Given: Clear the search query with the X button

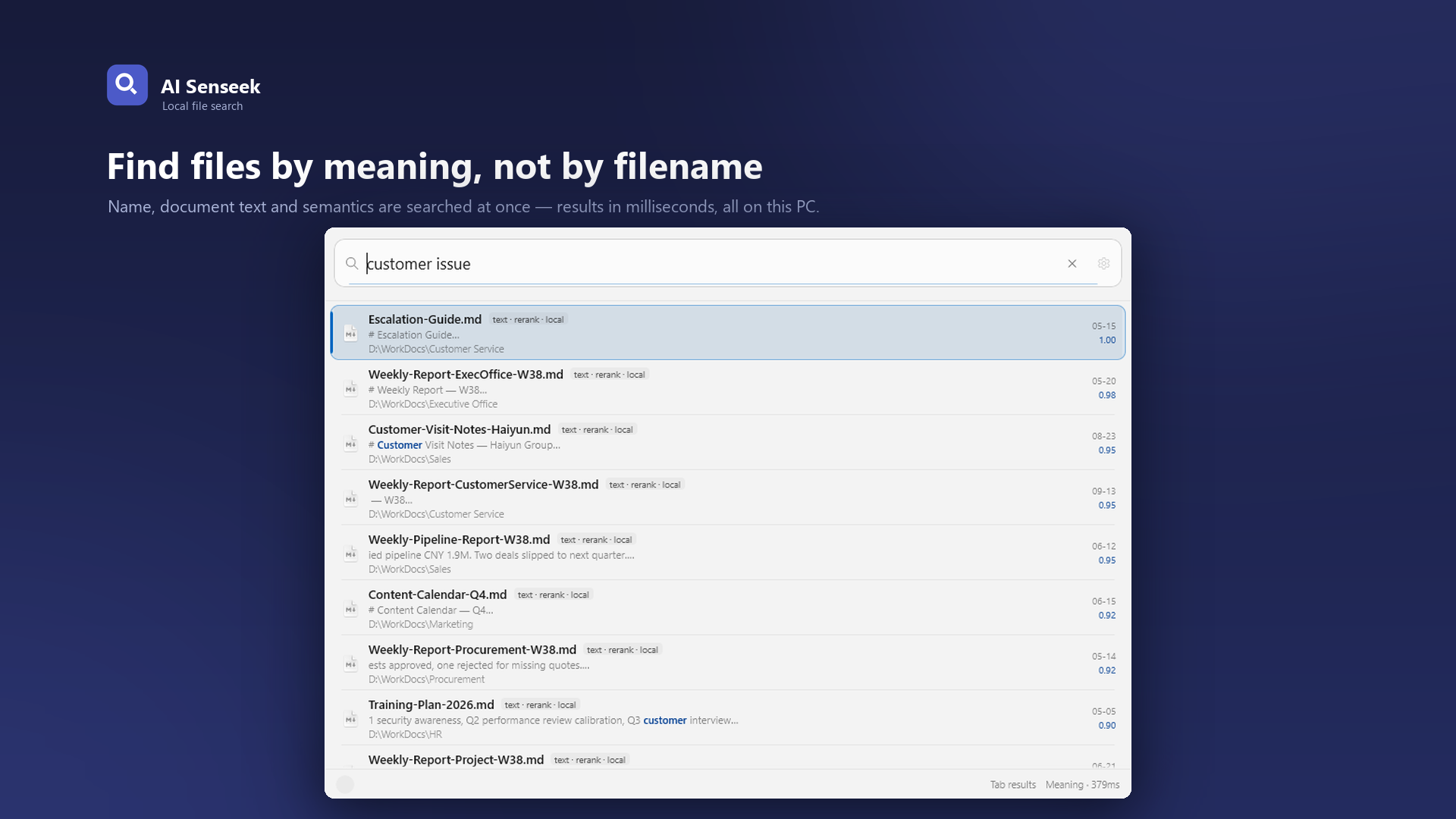Looking at the screenshot, I should [1072, 263].
